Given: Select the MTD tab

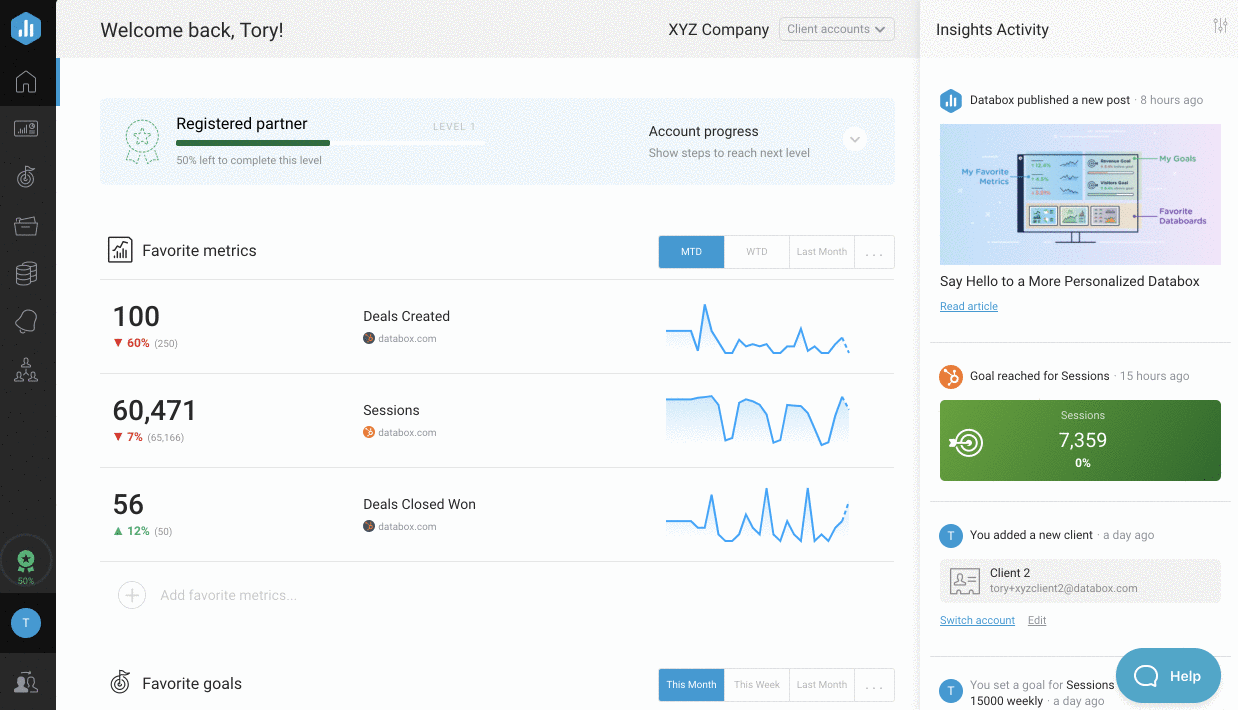Looking at the screenshot, I should click(x=691, y=252).
